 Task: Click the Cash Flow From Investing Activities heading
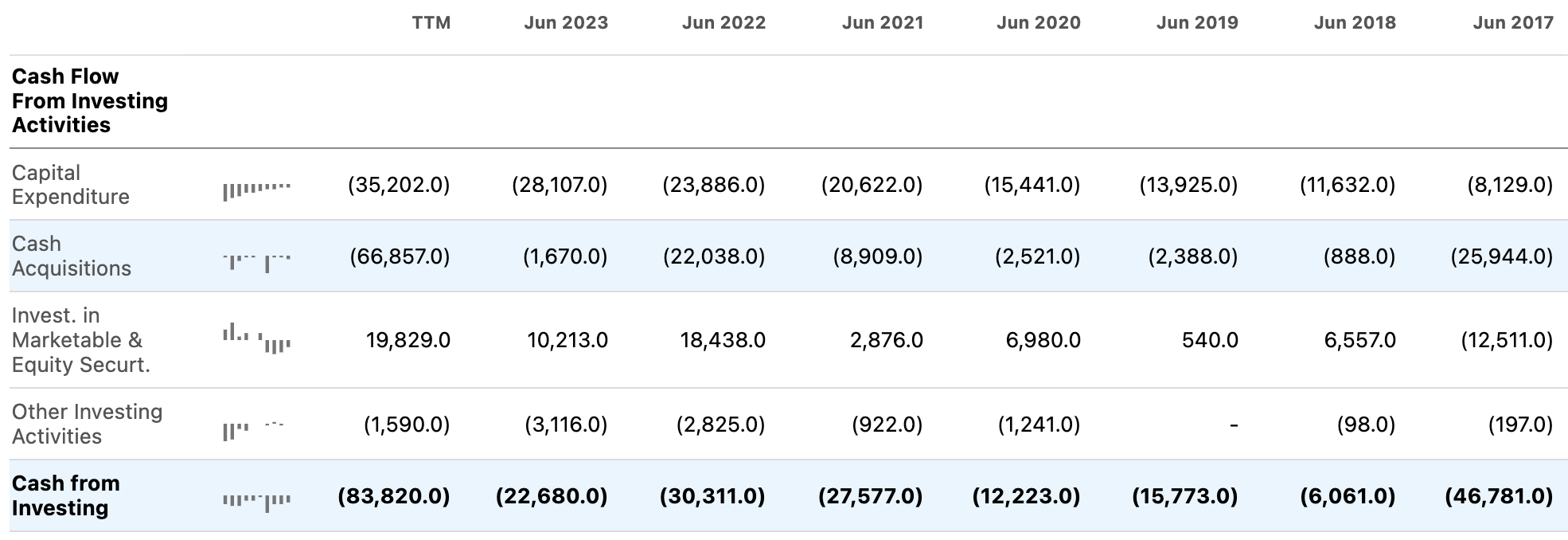point(89,100)
